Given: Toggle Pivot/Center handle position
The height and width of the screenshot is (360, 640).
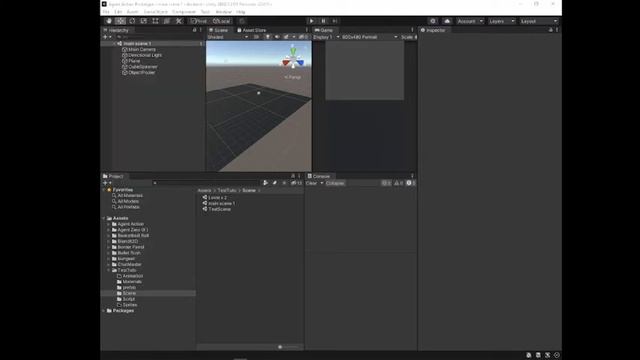Looking at the screenshot, I should pos(199,21).
